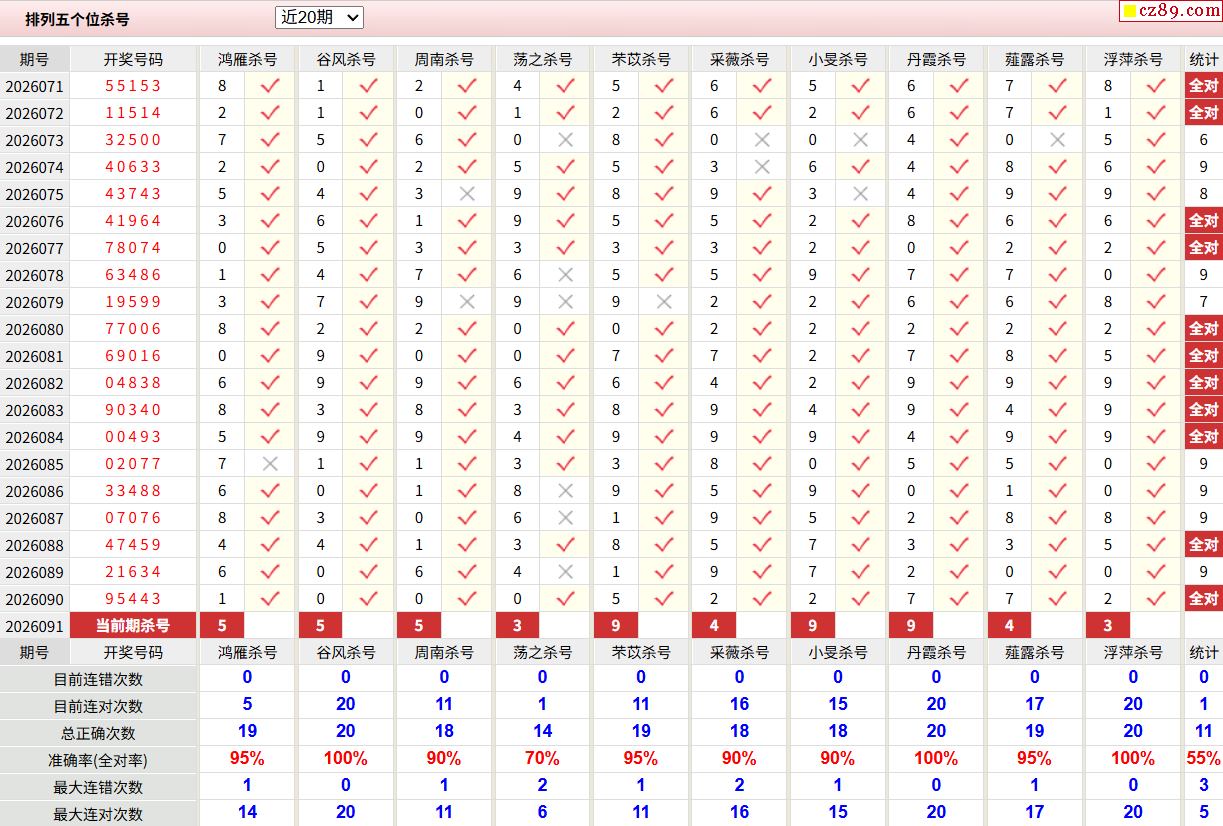Viewport: 1223px width, 826px height.
Task: Click the 统计 value 7 in row 2026079
Action: 1204,302
